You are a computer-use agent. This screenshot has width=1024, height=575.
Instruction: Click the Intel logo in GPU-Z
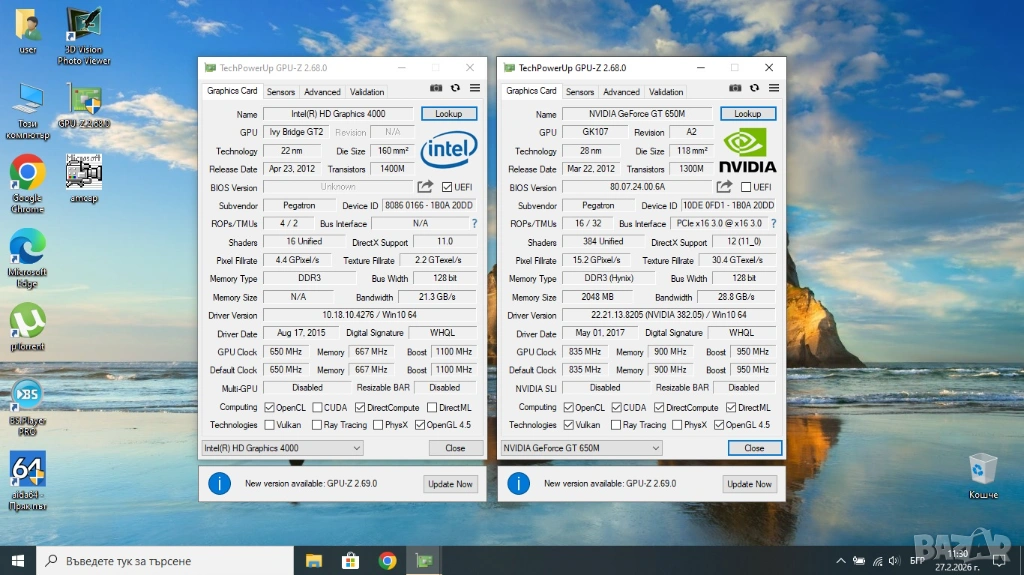click(x=448, y=151)
